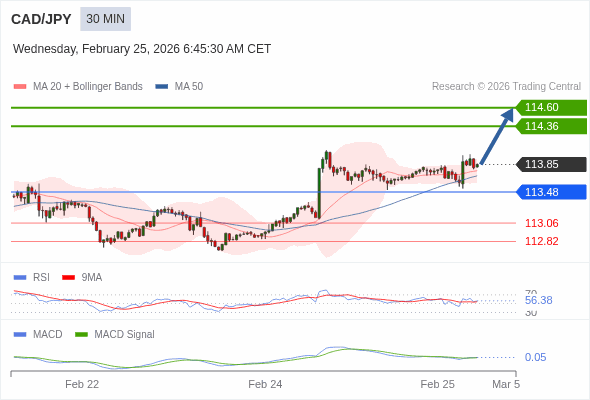Click the 113.48 pivot price tag
This screenshot has height=400, width=590.
(551, 192)
